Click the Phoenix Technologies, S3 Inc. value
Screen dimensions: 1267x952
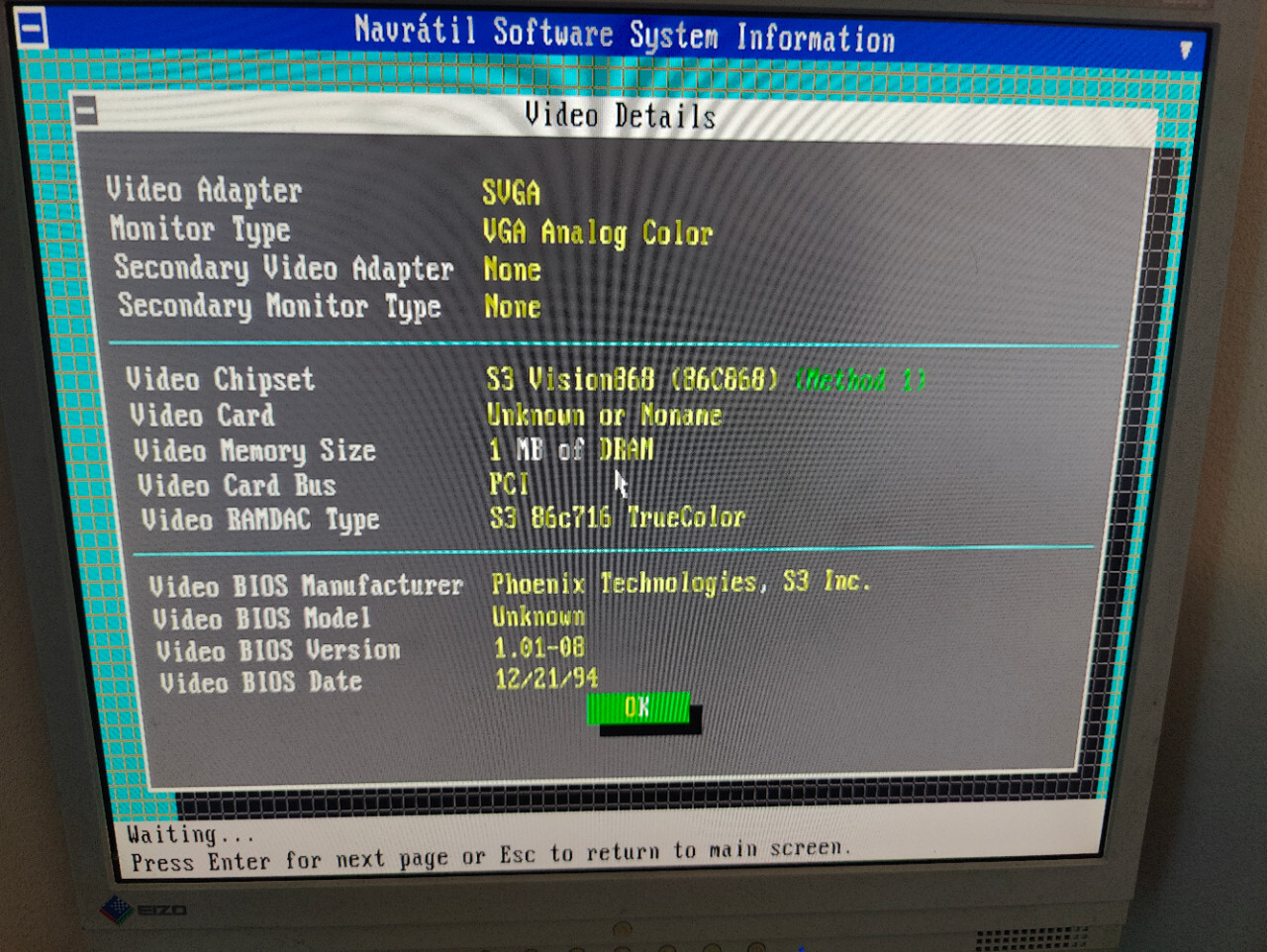681,583
